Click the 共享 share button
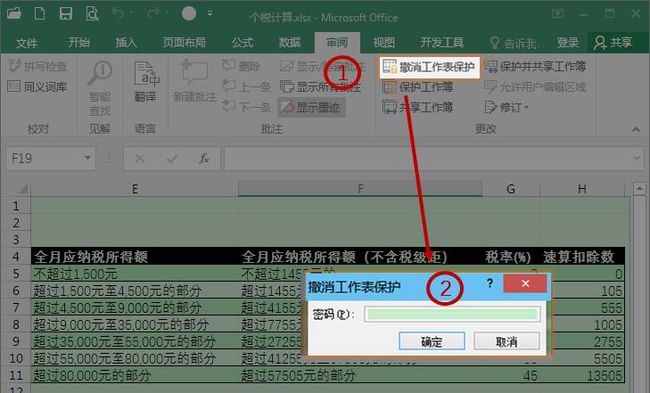This screenshot has height=393, width=650. [613, 42]
